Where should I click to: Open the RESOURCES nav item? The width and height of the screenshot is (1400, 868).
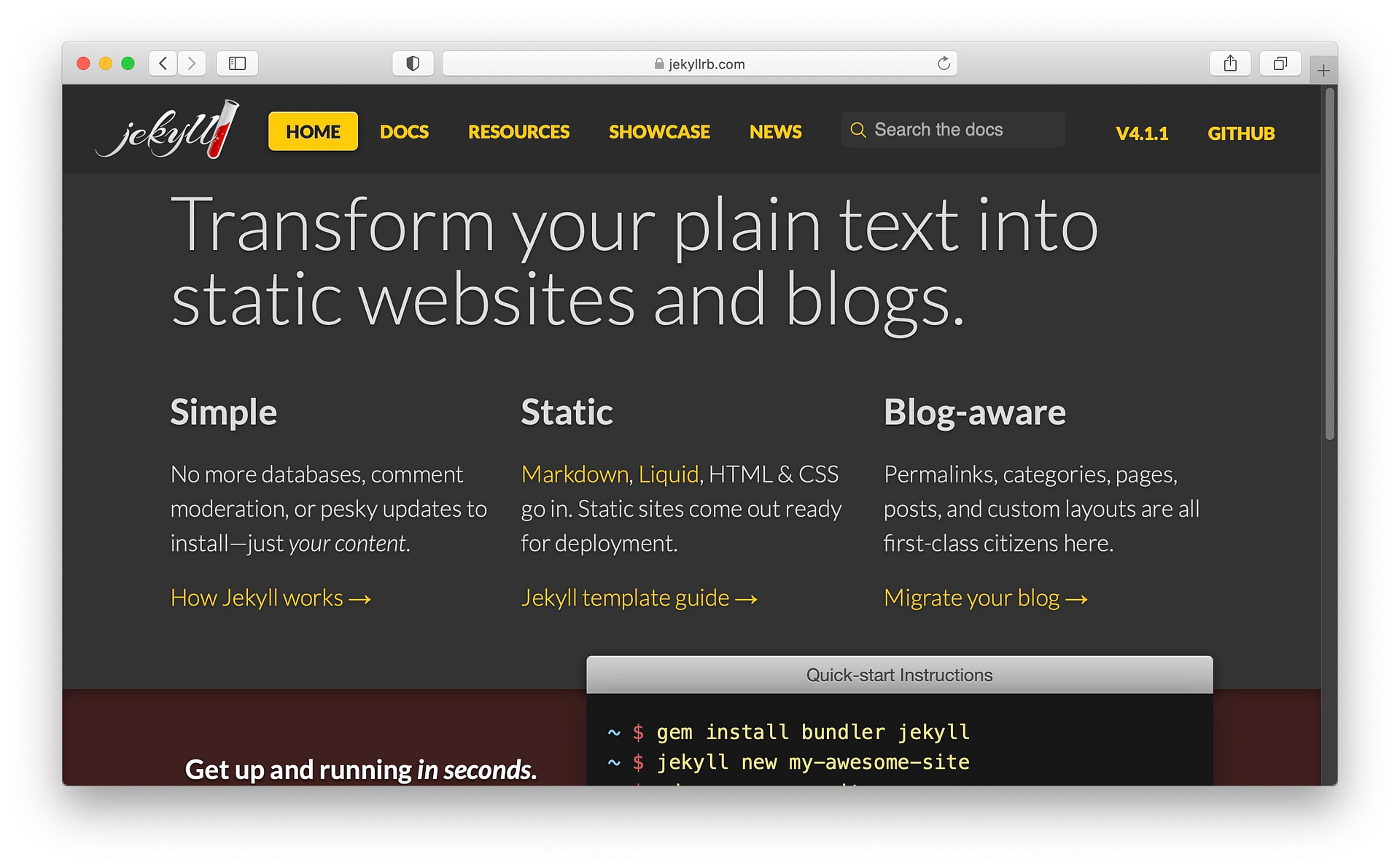click(x=518, y=132)
